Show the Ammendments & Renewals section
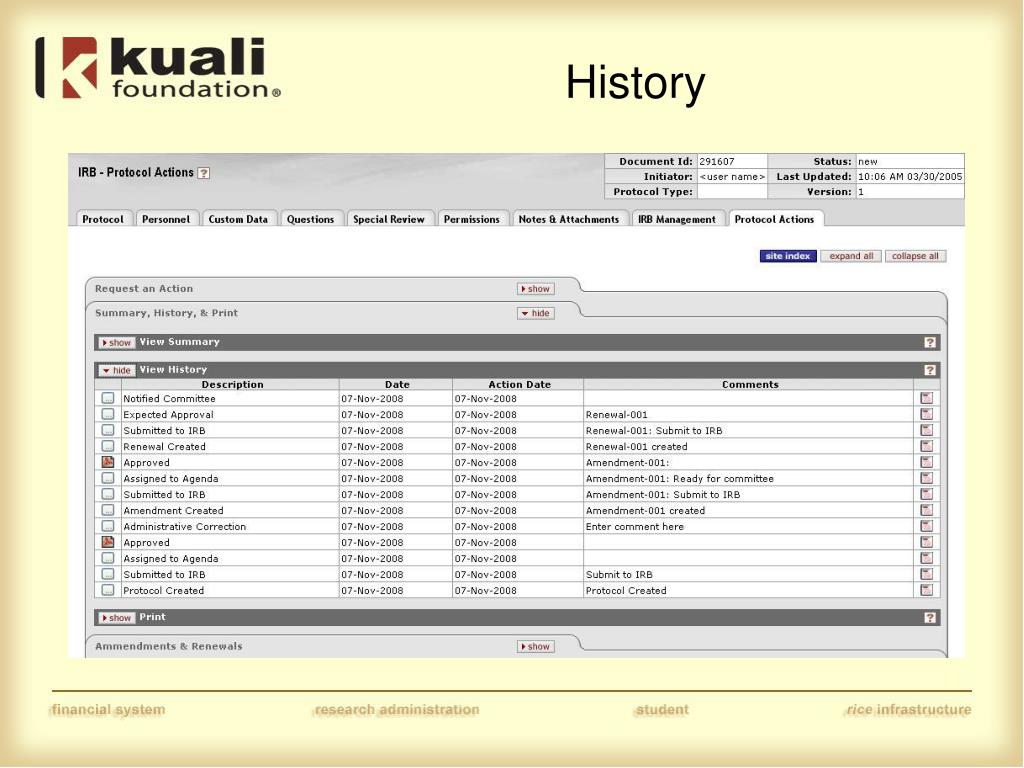 tap(536, 647)
